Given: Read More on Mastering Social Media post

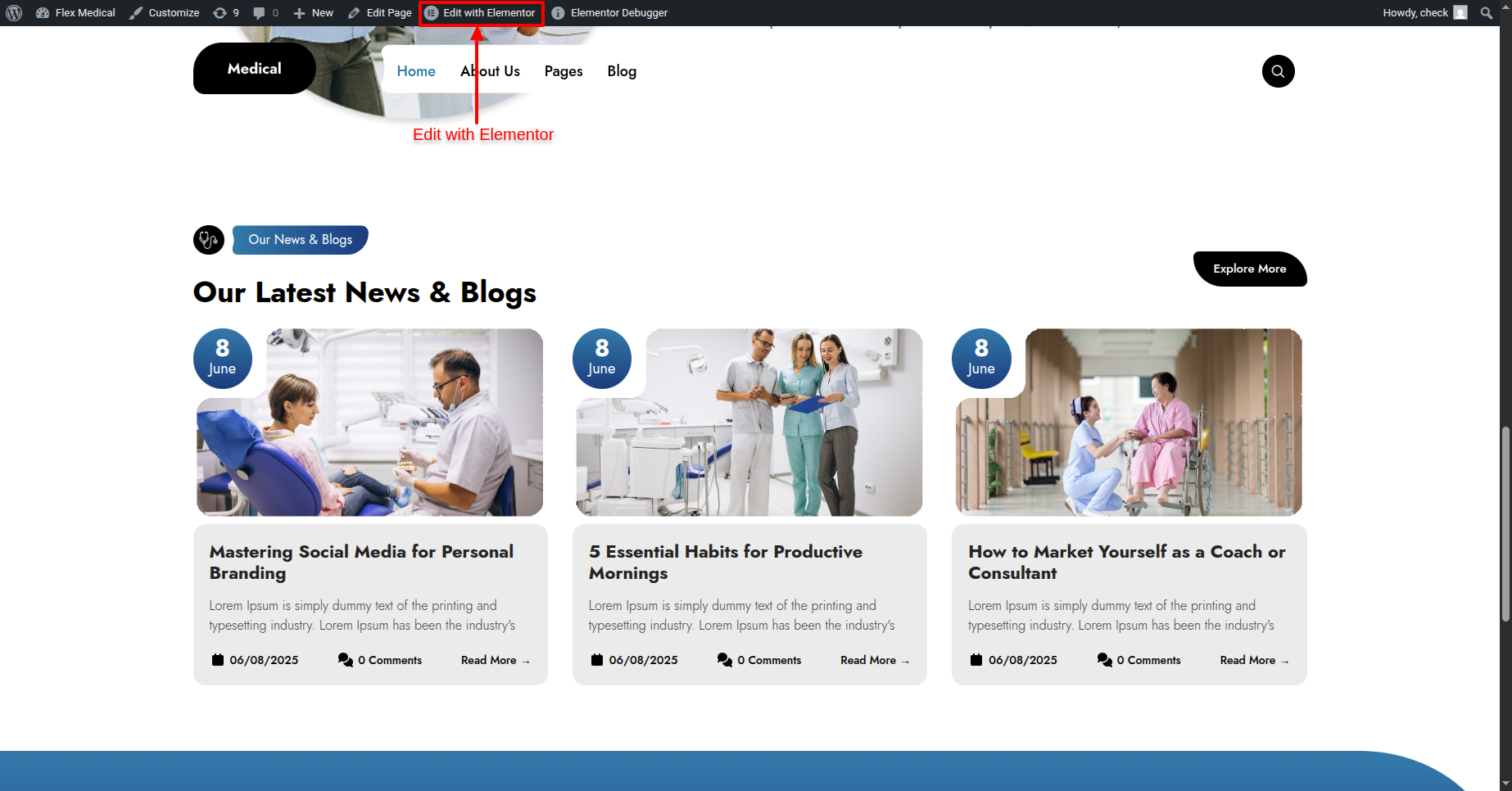Looking at the screenshot, I should tap(496, 660).
